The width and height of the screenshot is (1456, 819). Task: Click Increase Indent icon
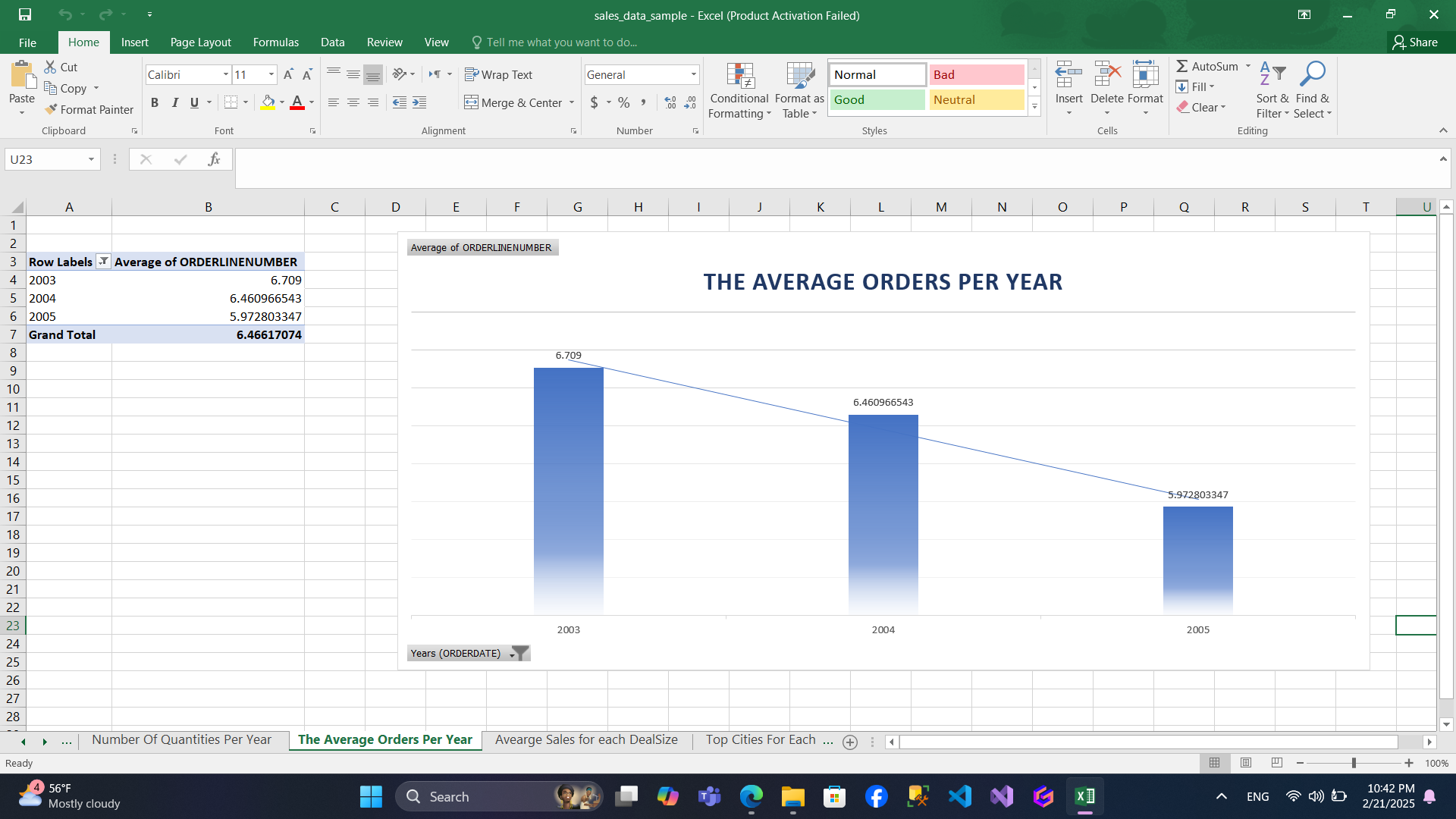tap(419, 102)
